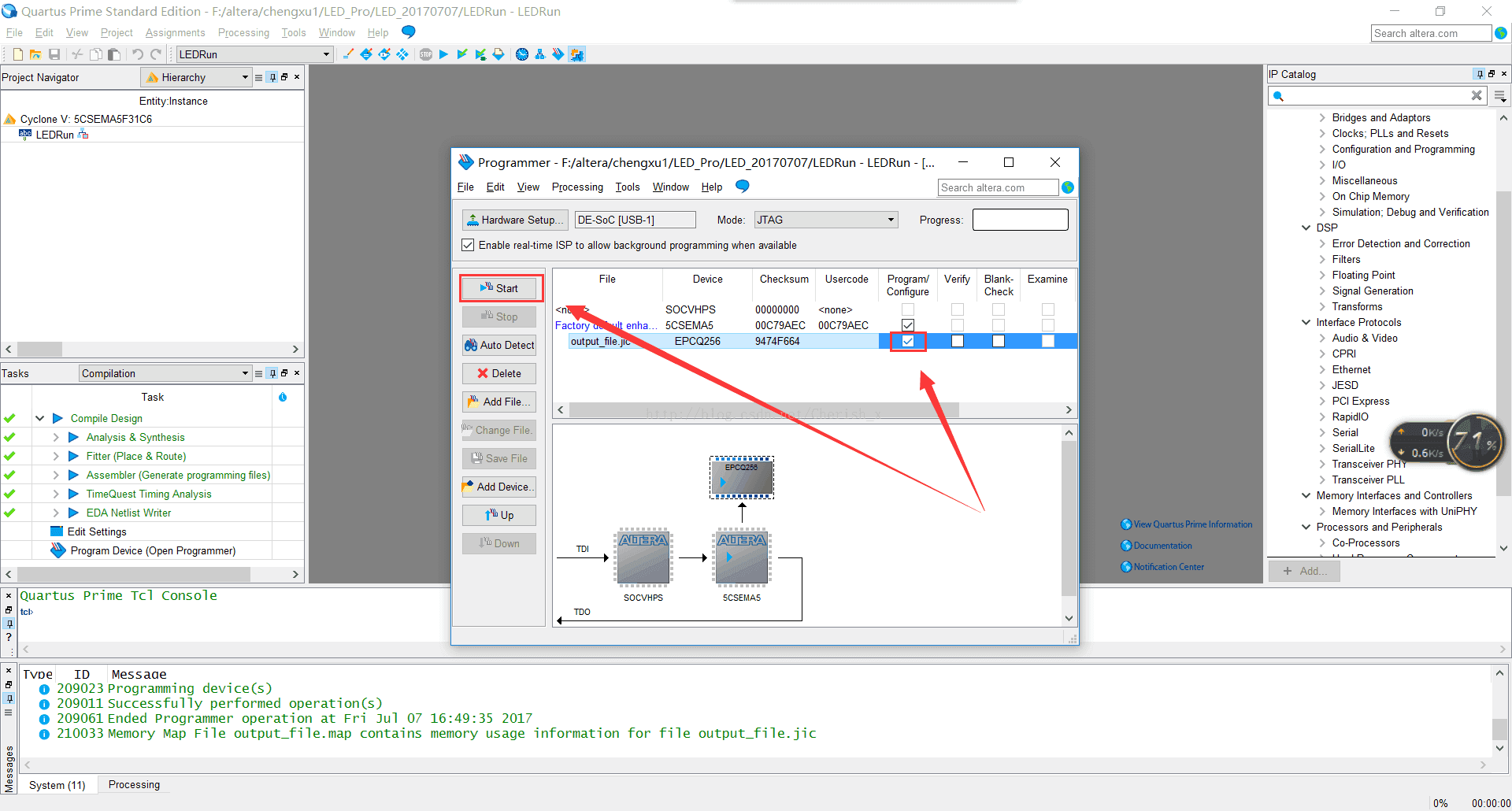Viewport: 1512px width, 811px height.
Task: Click the New file icon in Quartus toolbar
Action: point(17,54)
